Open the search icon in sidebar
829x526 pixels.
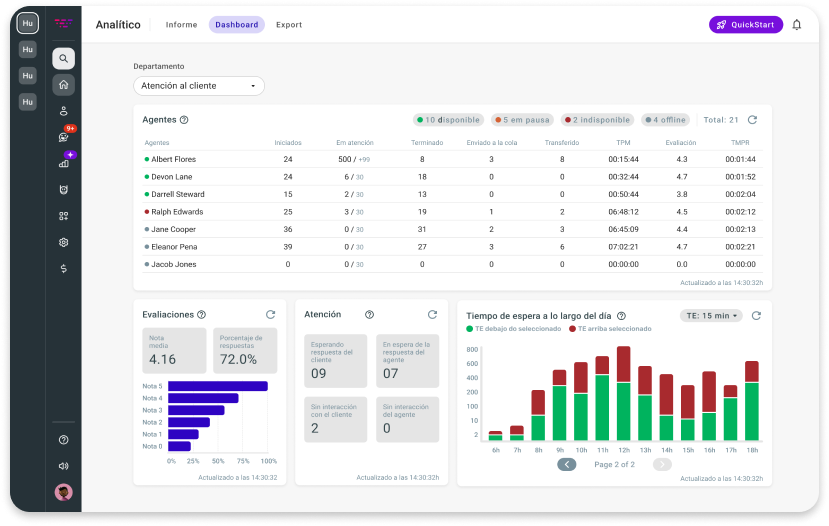tap(63, 59)
